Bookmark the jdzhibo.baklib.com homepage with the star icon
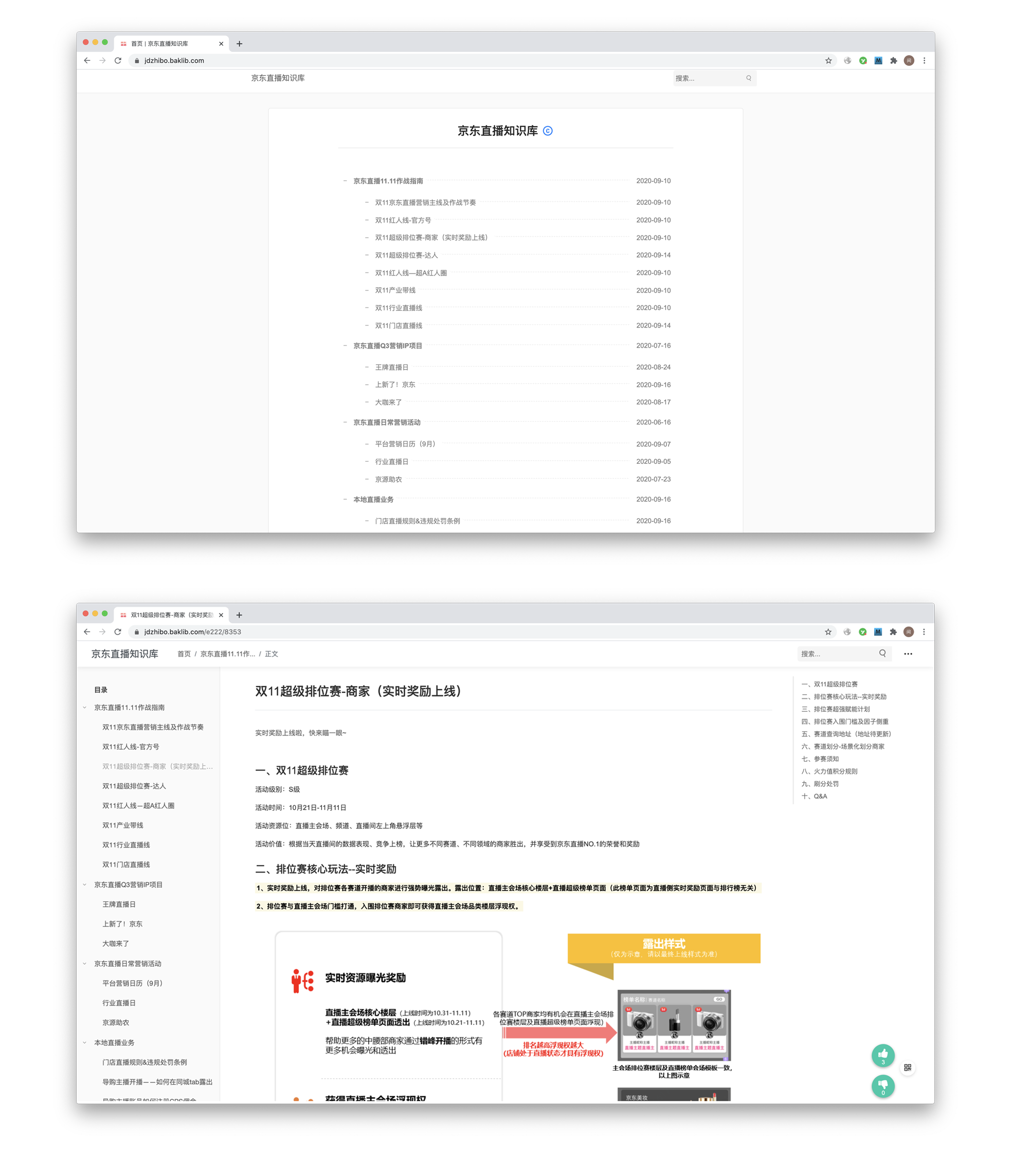 (828, 61)
